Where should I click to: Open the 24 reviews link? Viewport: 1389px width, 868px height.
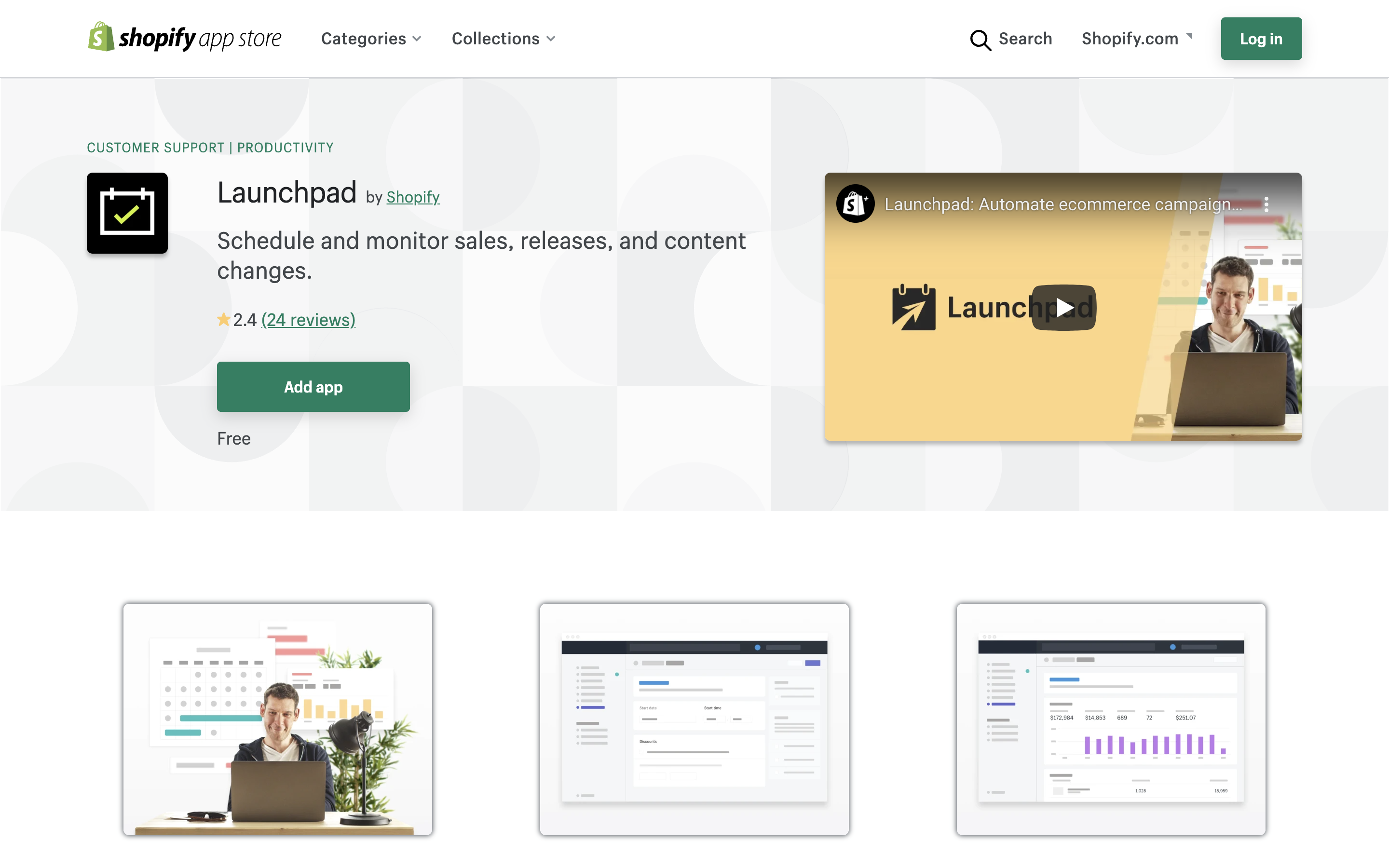[x=308, y=320]
